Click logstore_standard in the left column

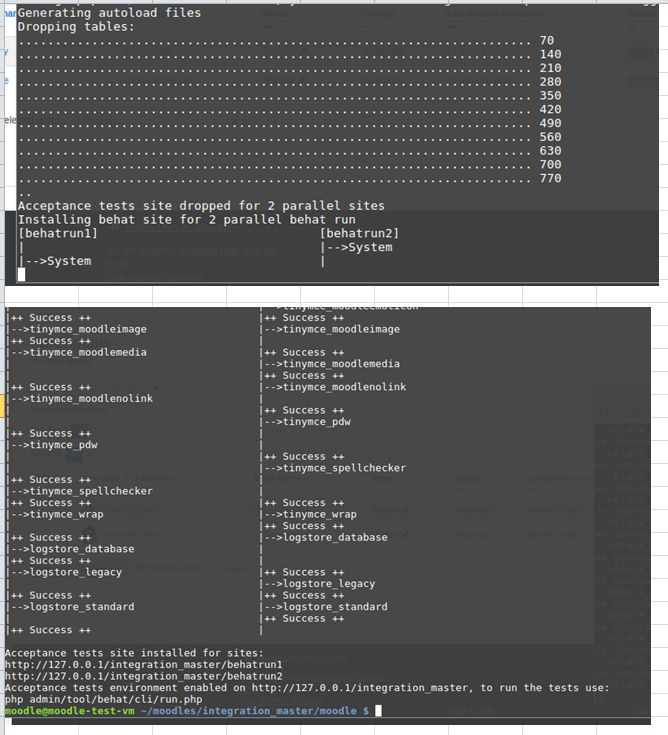(82, 607)
